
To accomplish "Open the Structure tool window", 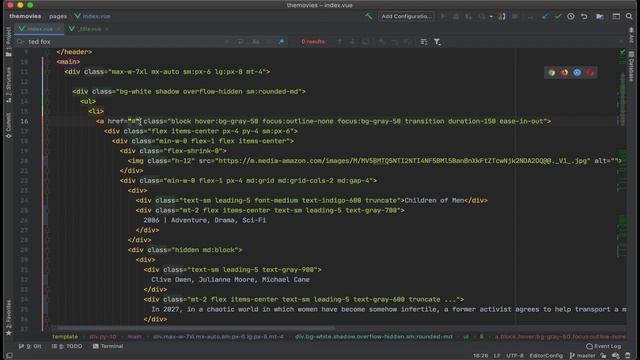I will click(9, 84).
